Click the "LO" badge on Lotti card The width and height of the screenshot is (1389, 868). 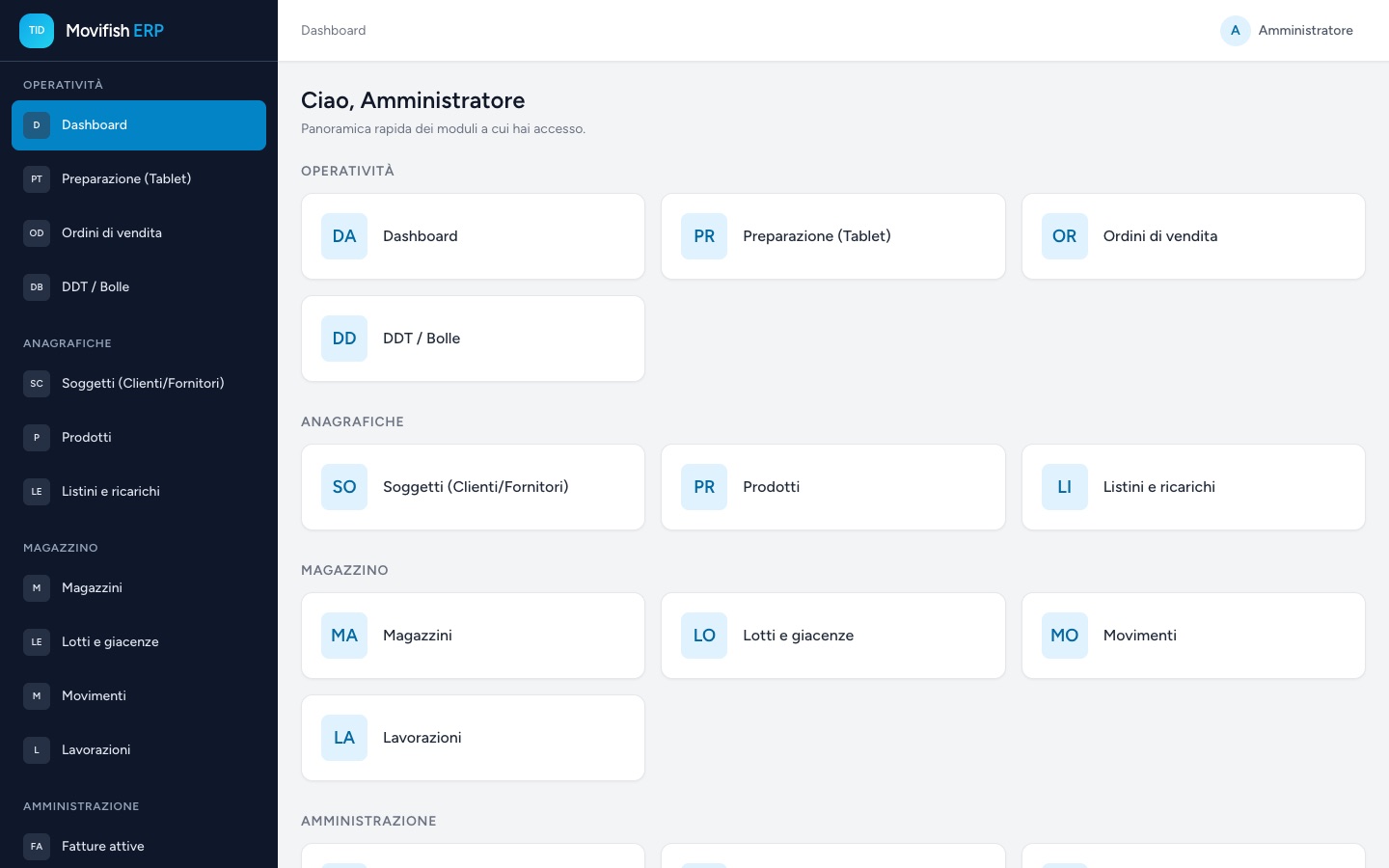(704, 636)
